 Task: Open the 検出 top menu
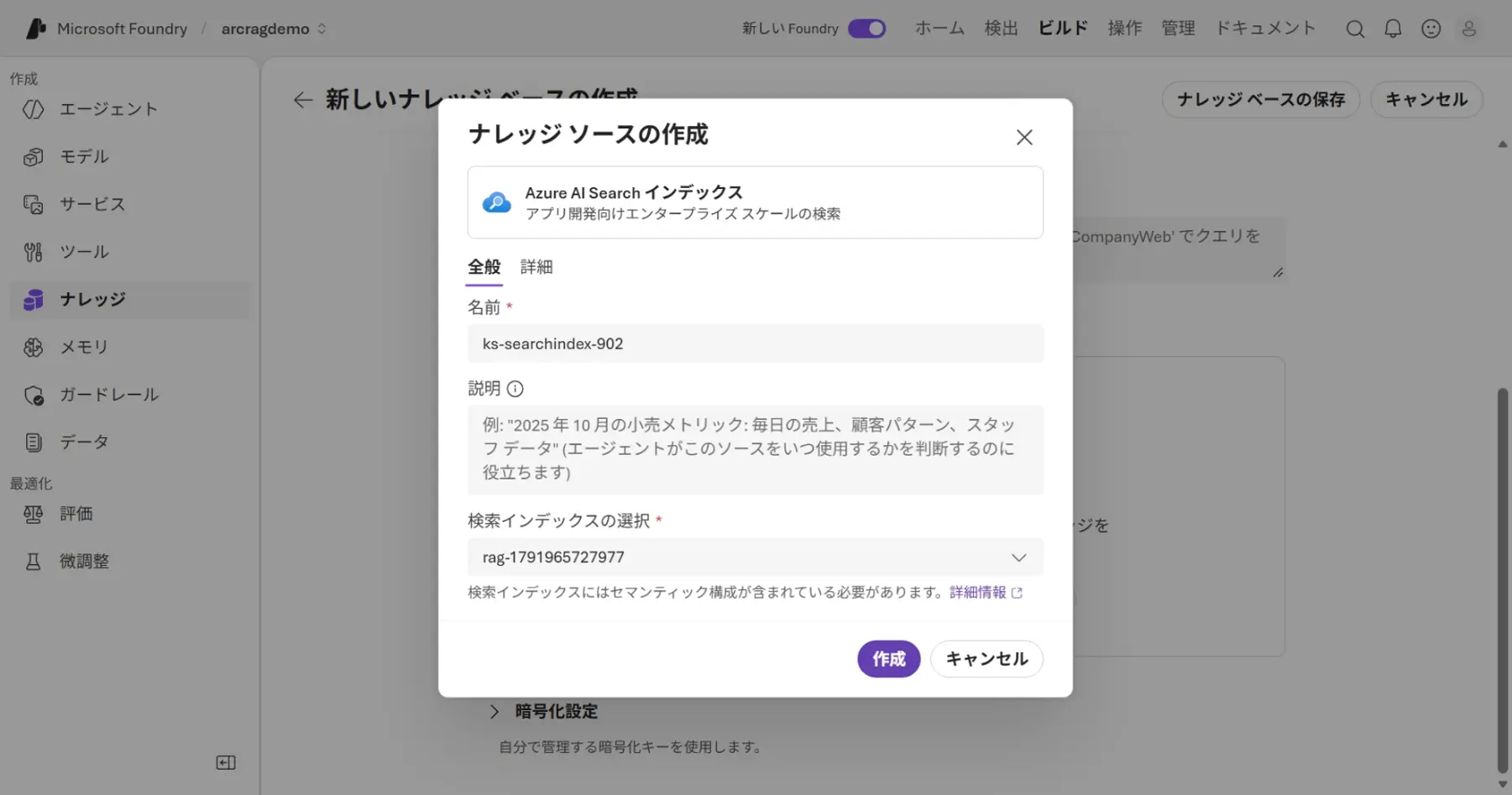click(x=1002, y=29)
